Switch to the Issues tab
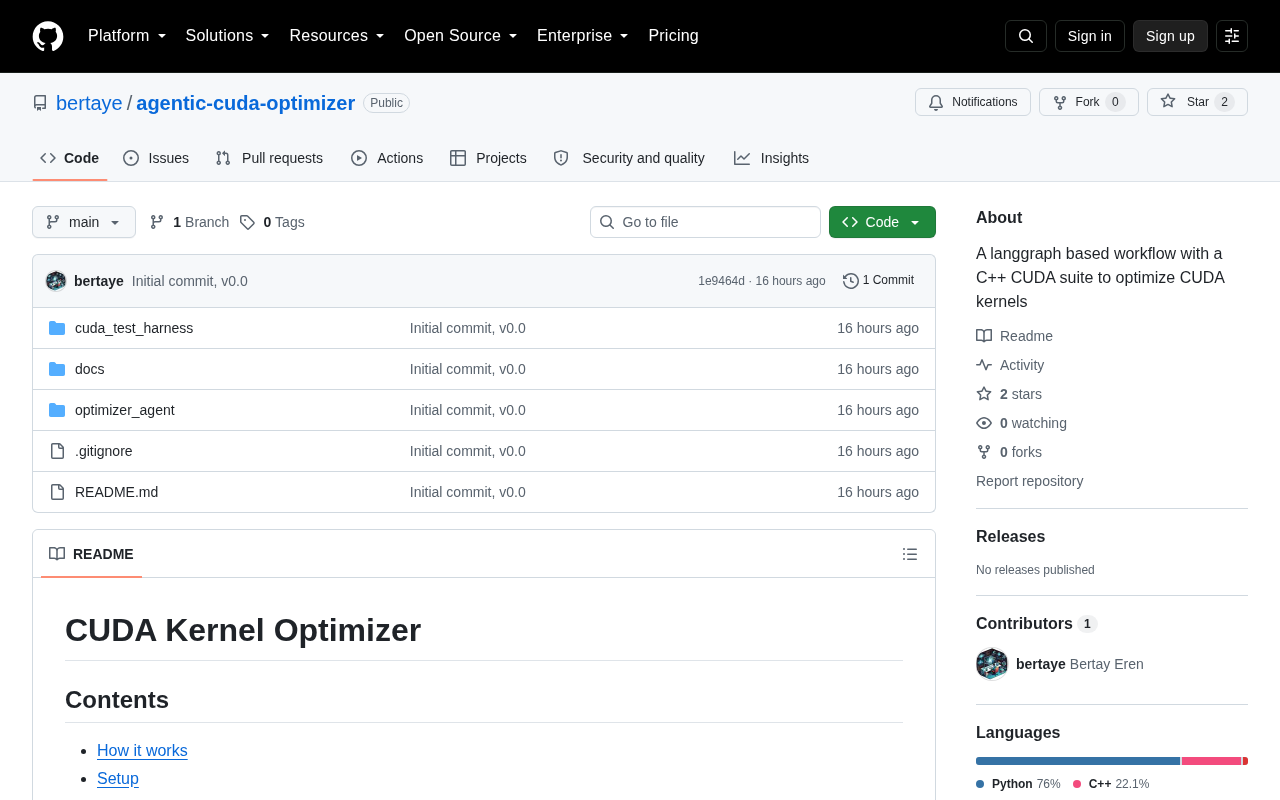 pos(156,158)
